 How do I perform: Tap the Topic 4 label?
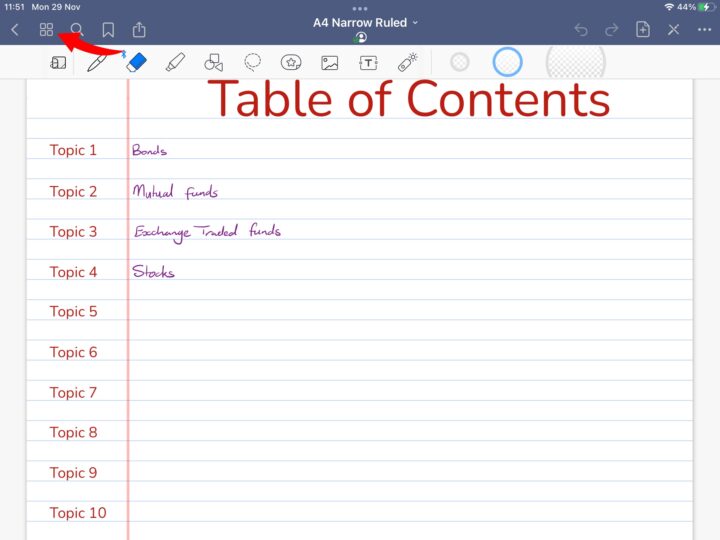tap(73, 272)
